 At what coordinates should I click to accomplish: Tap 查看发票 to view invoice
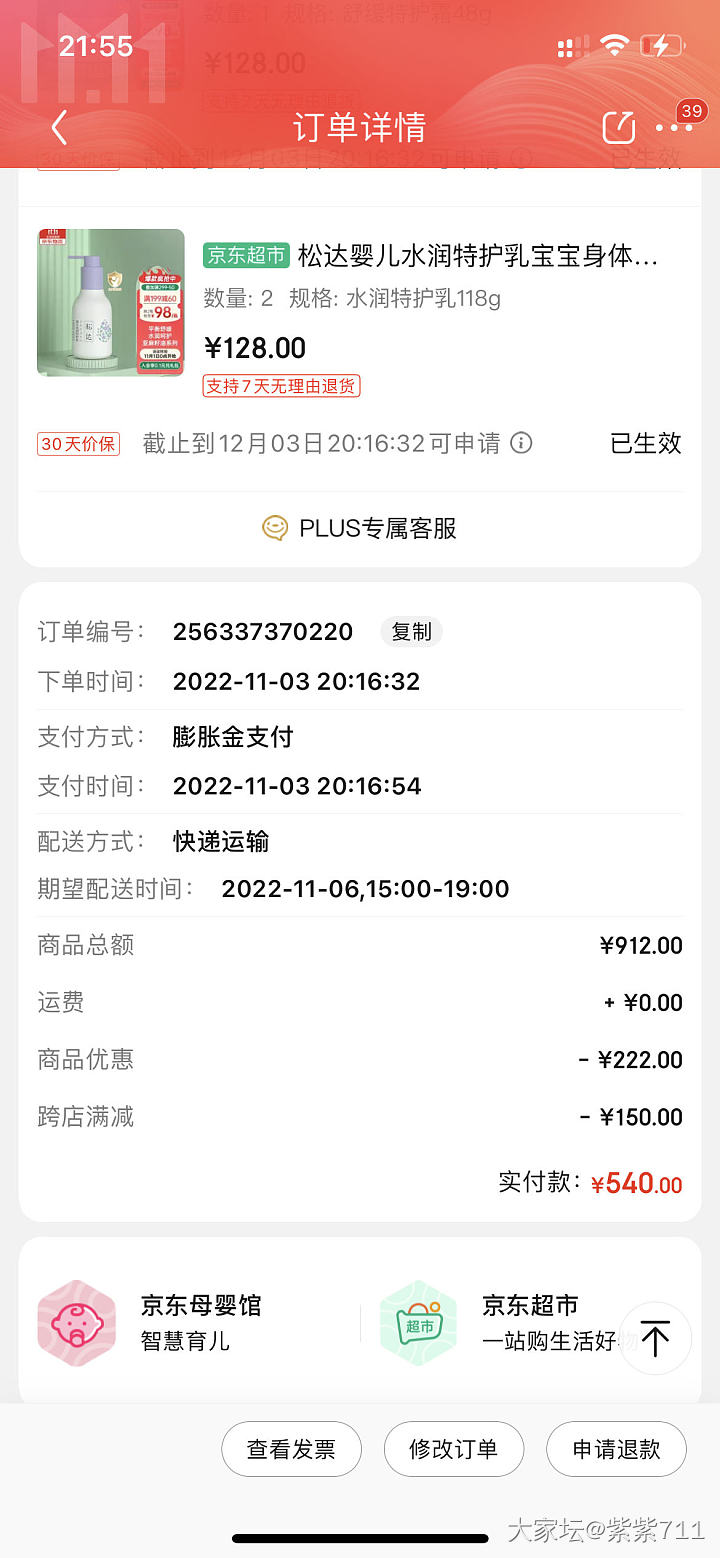pyautogui.click(x=291, y=1449)
